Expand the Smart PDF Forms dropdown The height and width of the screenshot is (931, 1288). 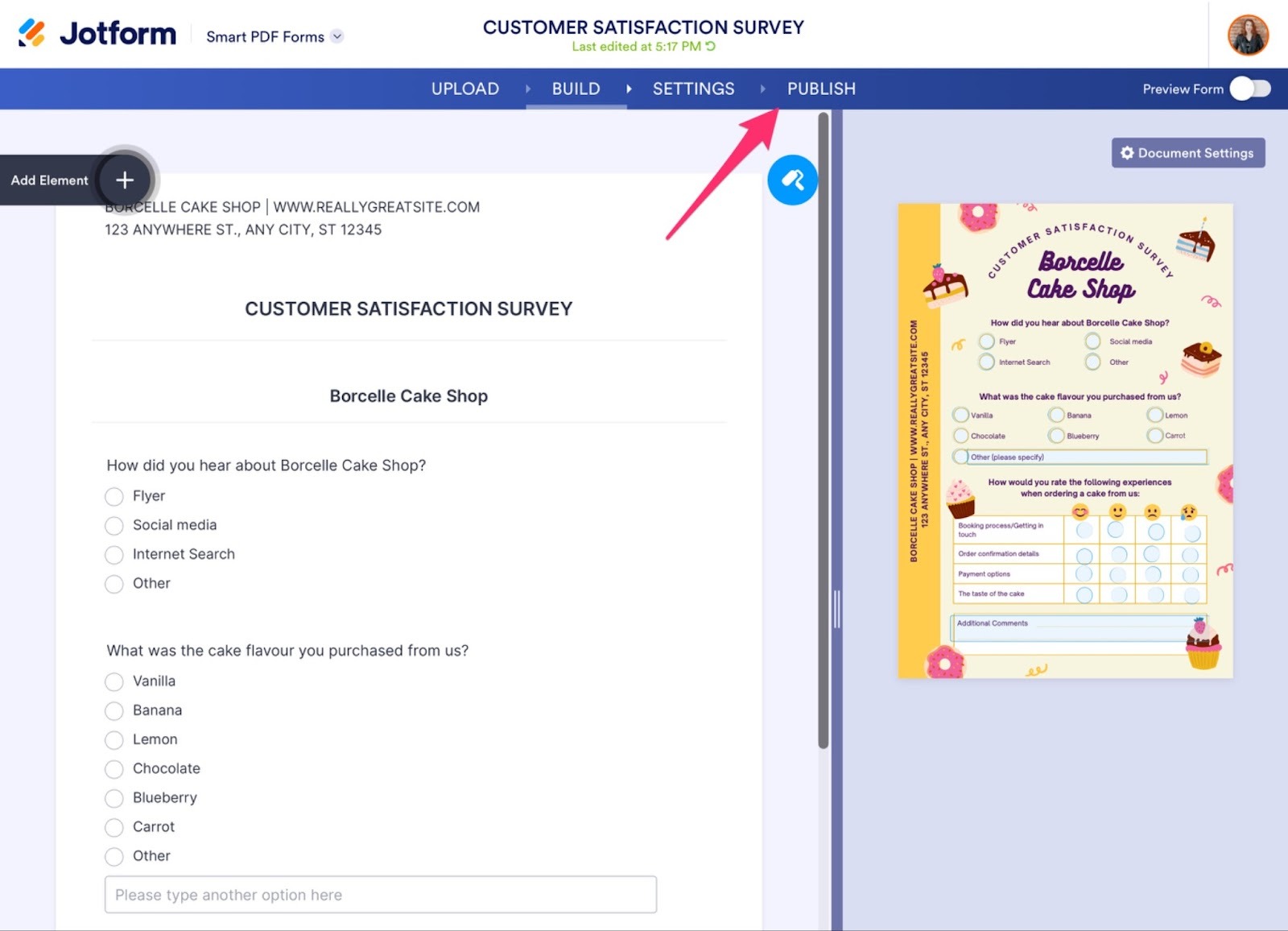pyautogui.click(x=336, y=36)
